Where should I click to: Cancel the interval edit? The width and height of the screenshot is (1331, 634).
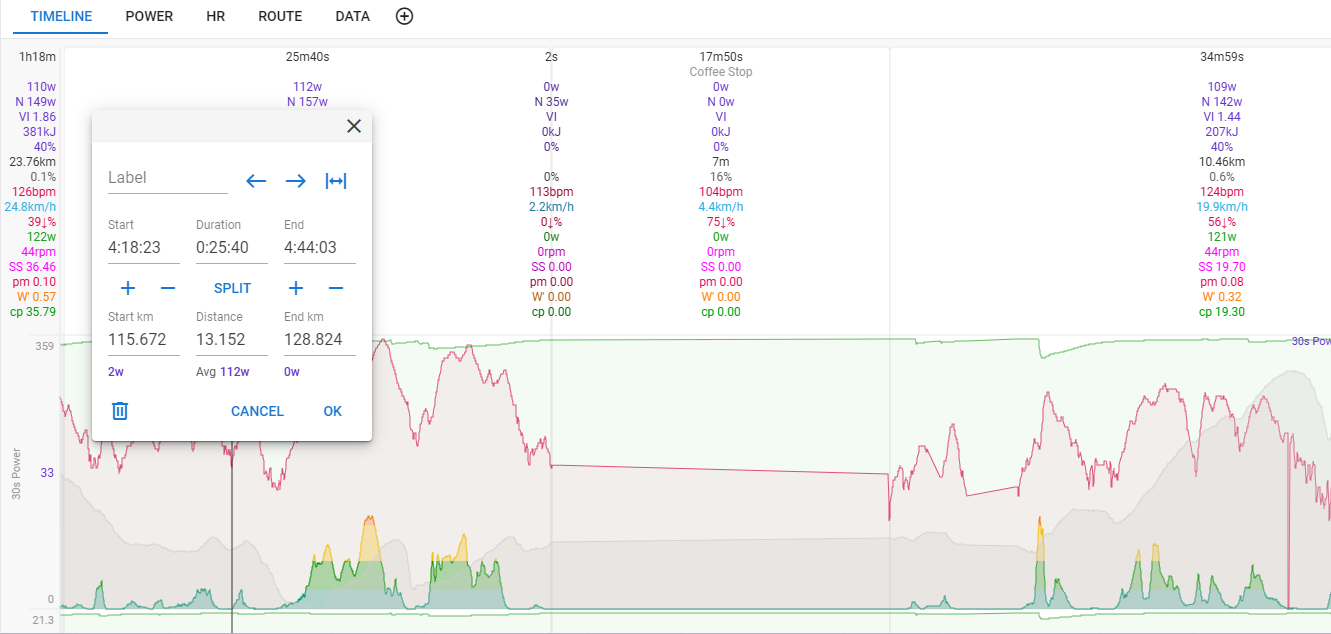point(257,411)
